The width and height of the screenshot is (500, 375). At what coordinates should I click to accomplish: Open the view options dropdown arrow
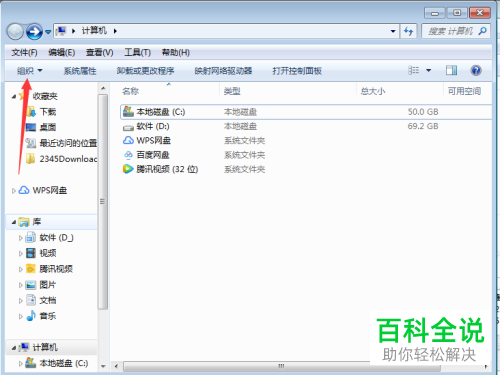click(x=429, y=70)
